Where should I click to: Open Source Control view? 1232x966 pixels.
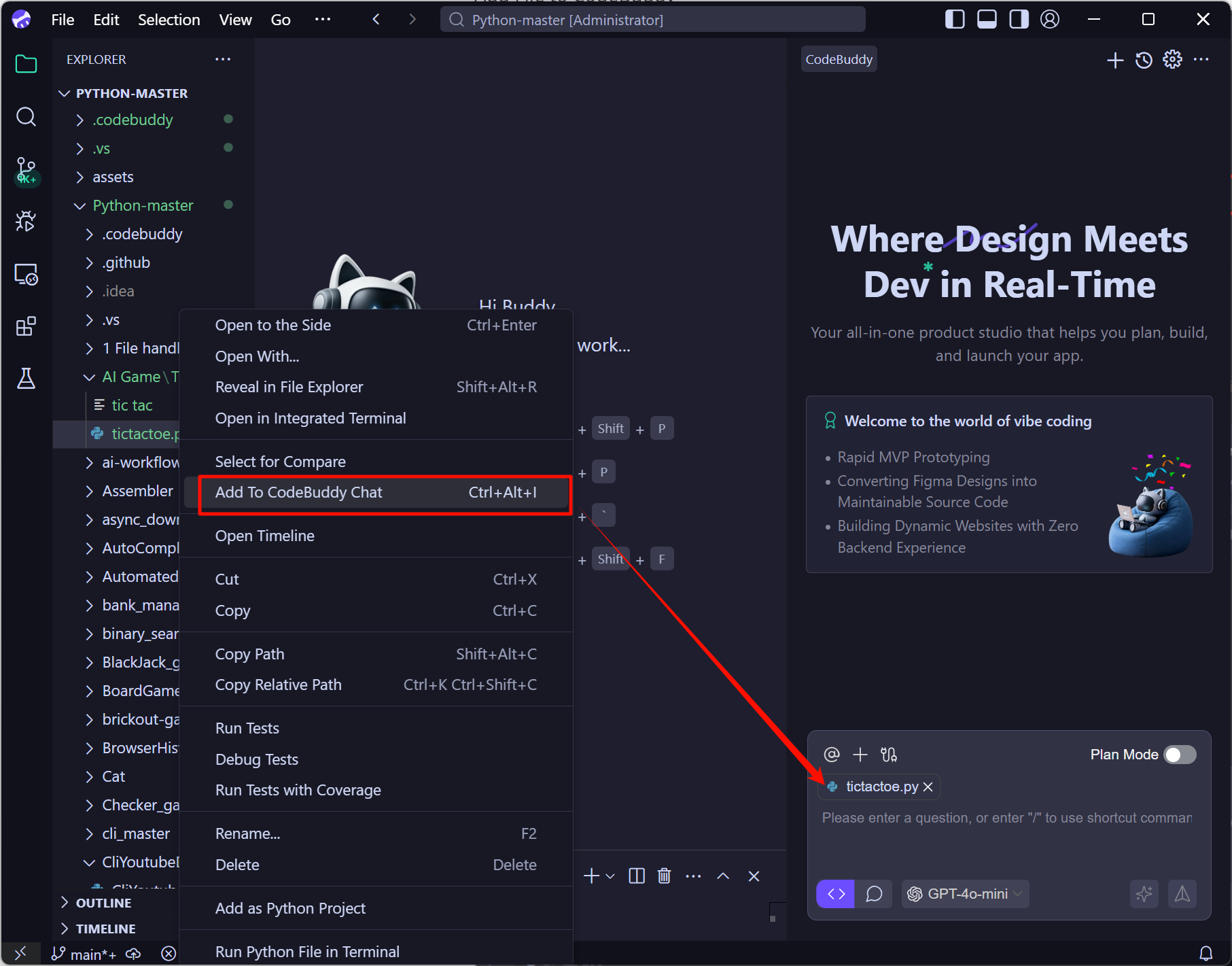click(26, 170)
